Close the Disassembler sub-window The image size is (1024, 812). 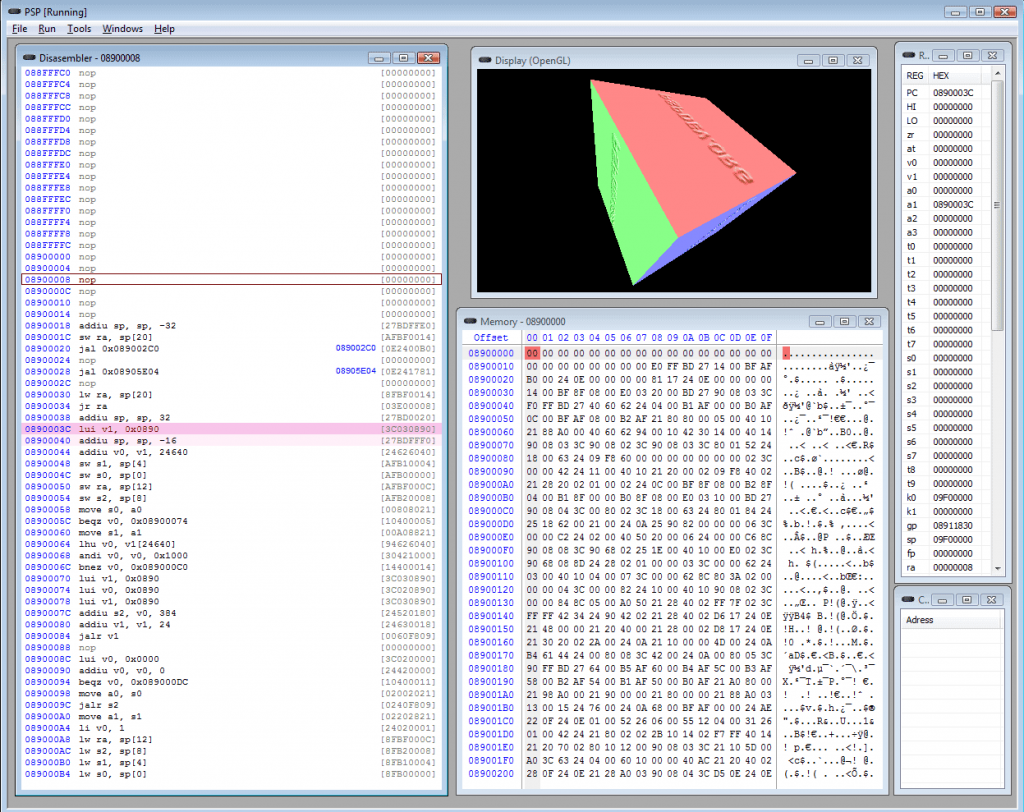pos(428,58)
